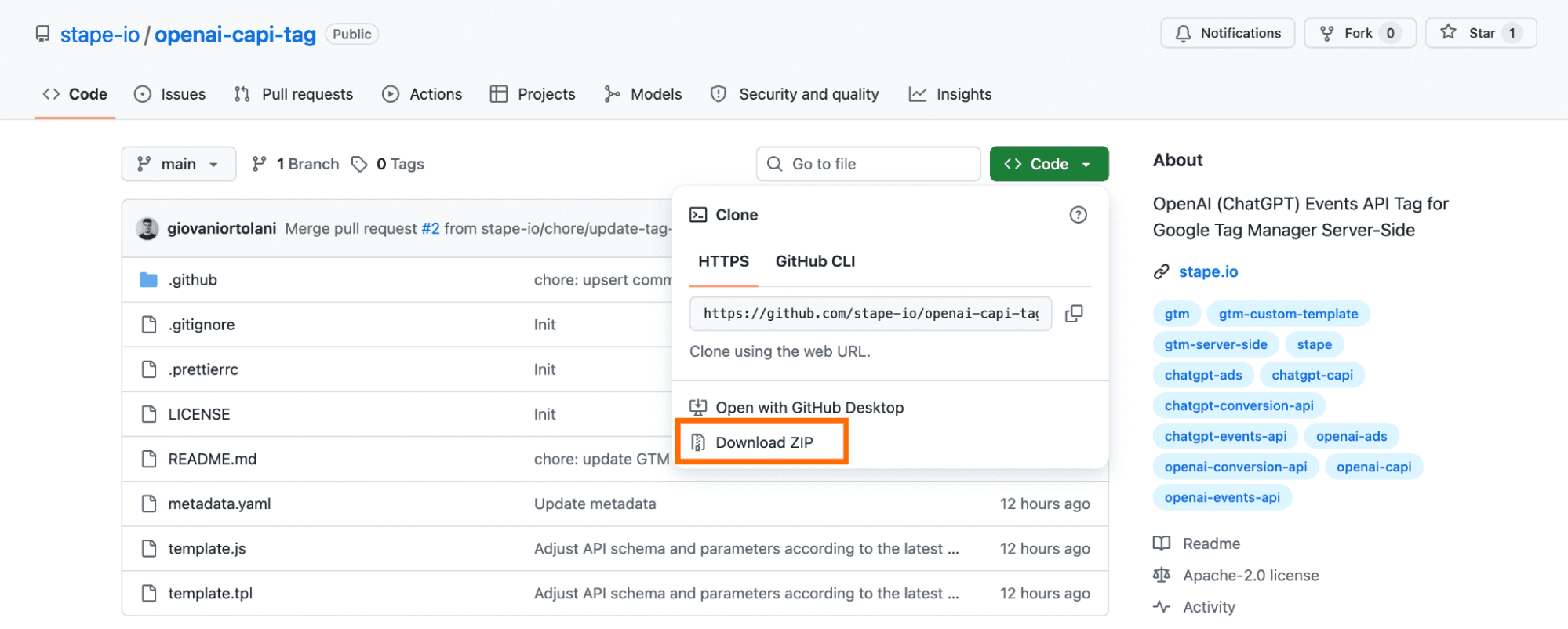Image resolution: width=1568 pixels, height=629 pixels.
Task: Click the gtm topic tag
Action: point(1177,314)
